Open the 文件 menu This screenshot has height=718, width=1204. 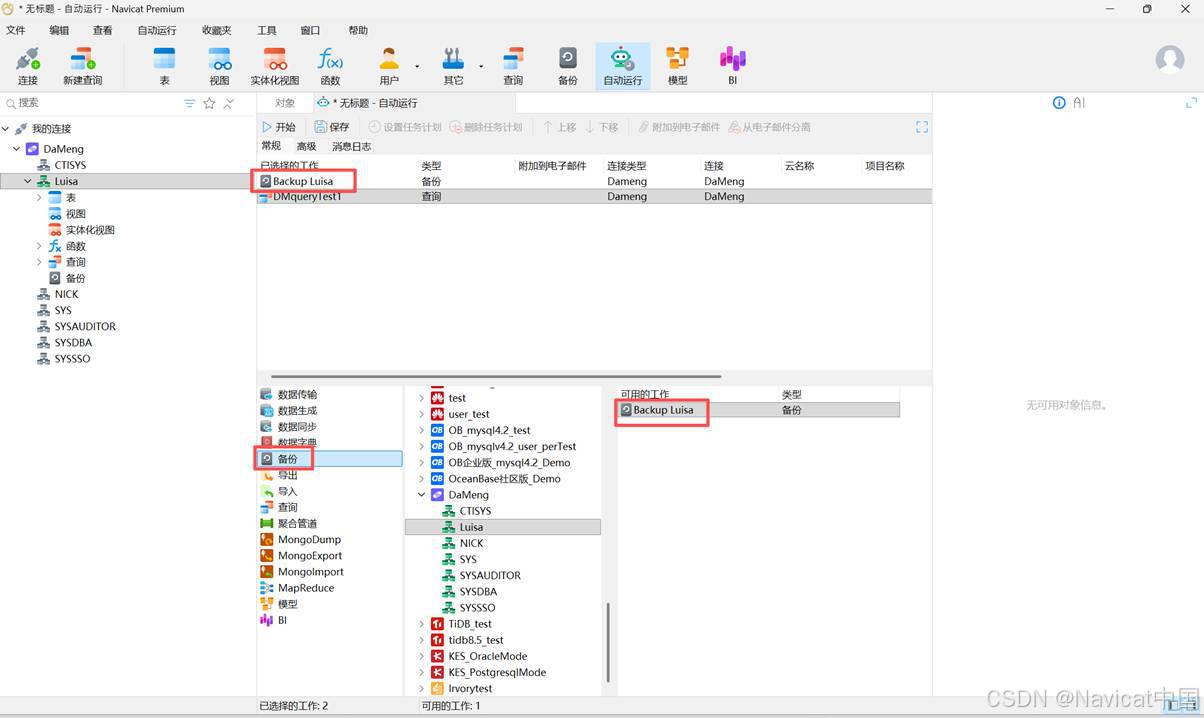pyautogui.click(x=16, y=30)
